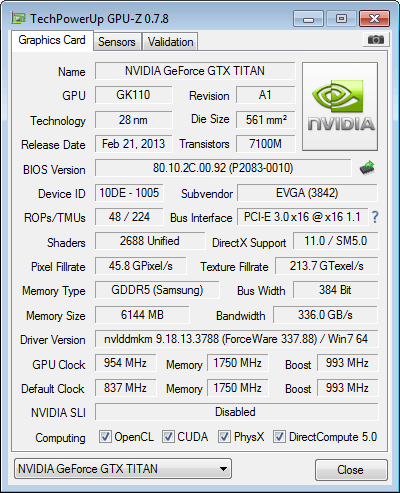This screenshot has width=400, height=493.
Task: Click the Computing label
Action: [x=60, y=438]
